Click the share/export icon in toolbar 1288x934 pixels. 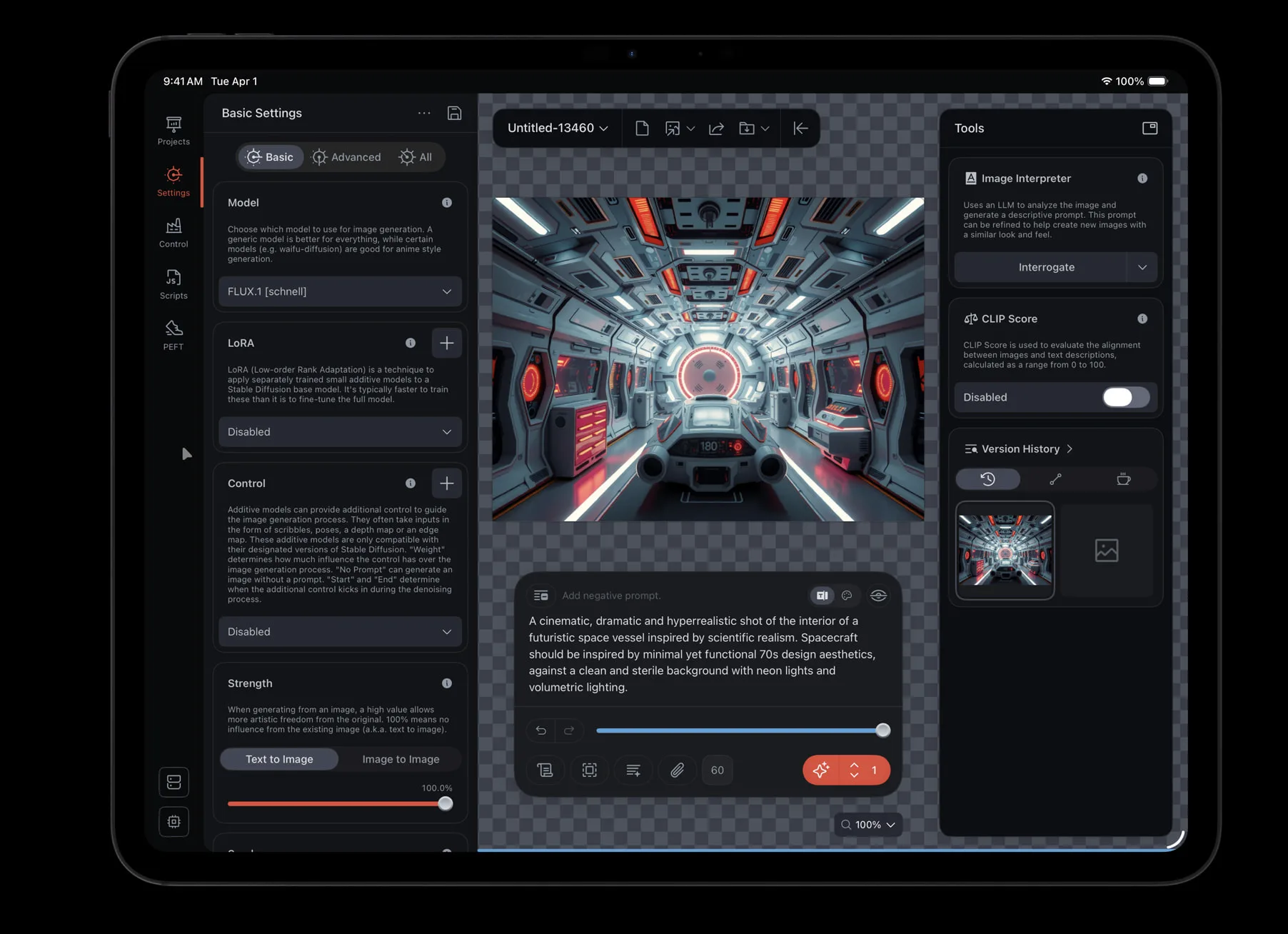716,129
